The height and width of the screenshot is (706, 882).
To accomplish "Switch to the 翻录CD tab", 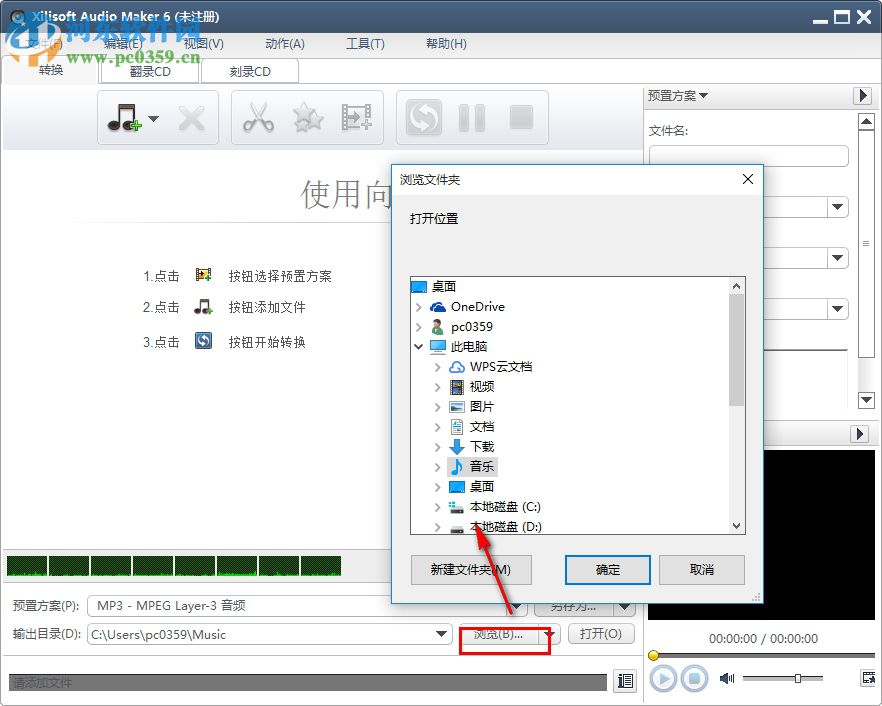I will point(149,71).
